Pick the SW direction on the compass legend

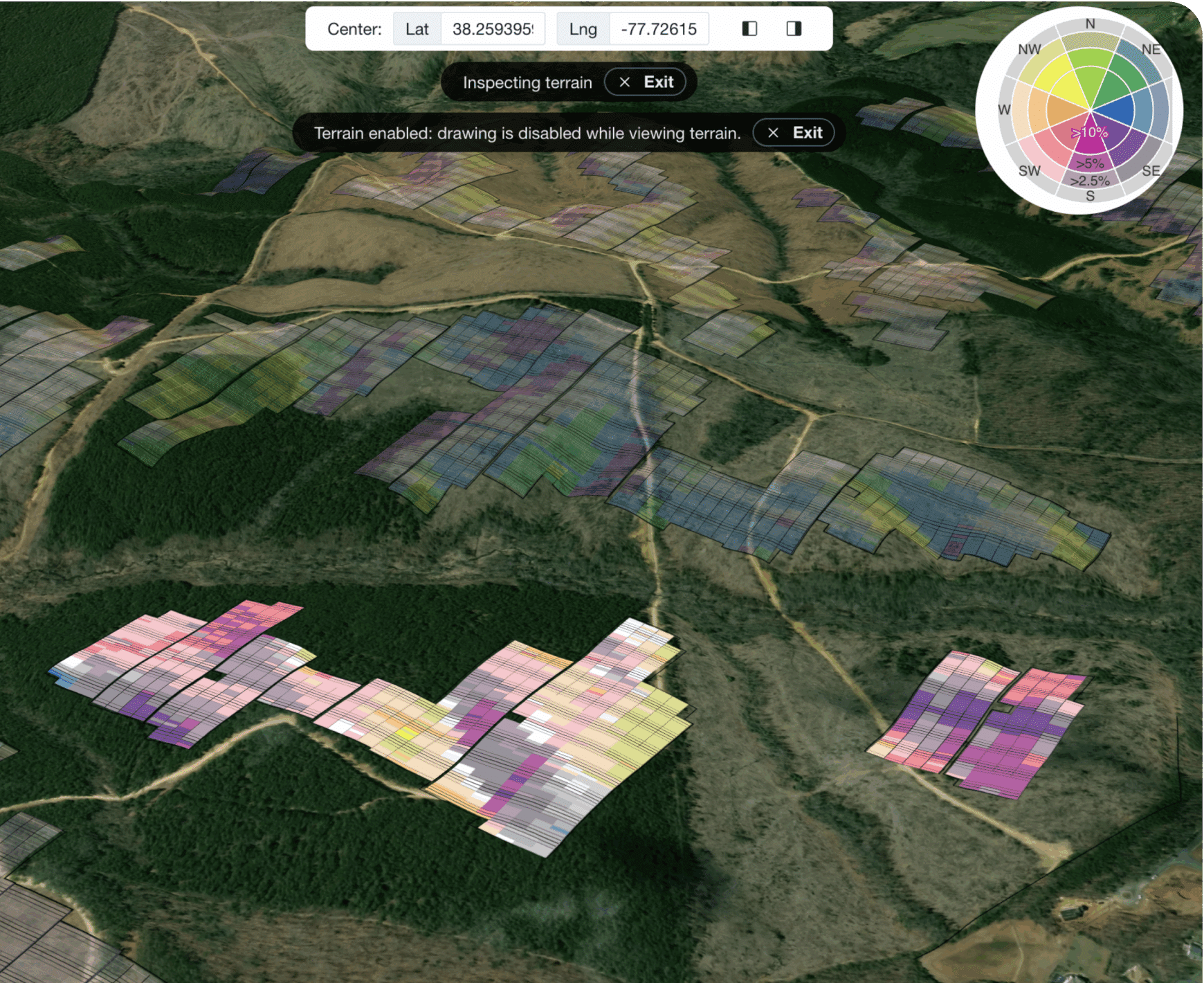click(x=1029, y=171)
